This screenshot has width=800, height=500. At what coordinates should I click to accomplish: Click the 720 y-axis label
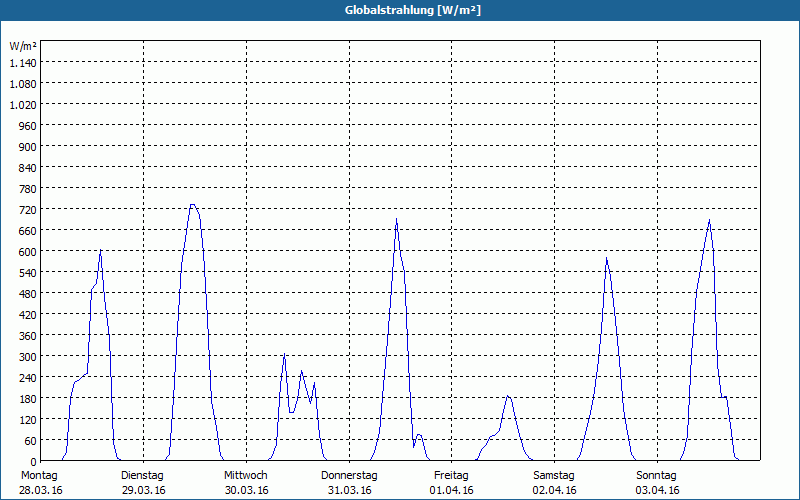(29, 210)
